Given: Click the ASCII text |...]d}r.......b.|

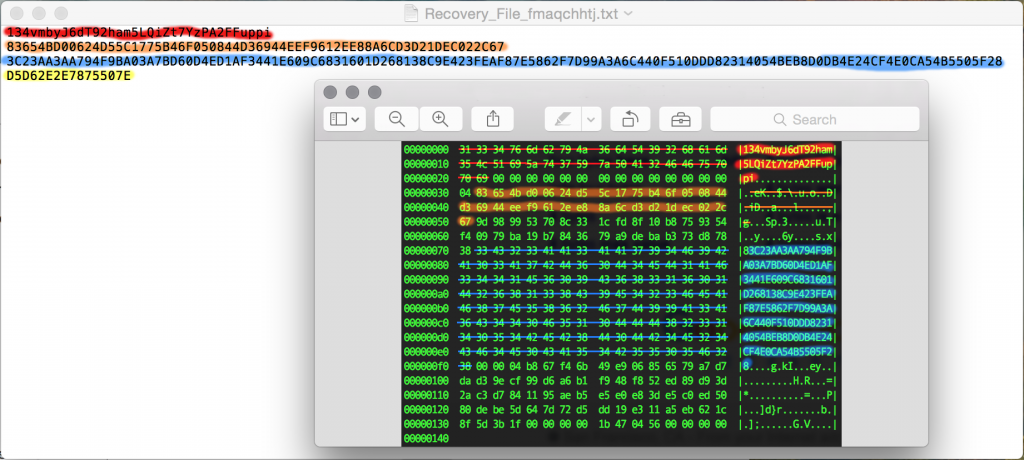Looking at the screenshot, I should click(x=788, y=410).
